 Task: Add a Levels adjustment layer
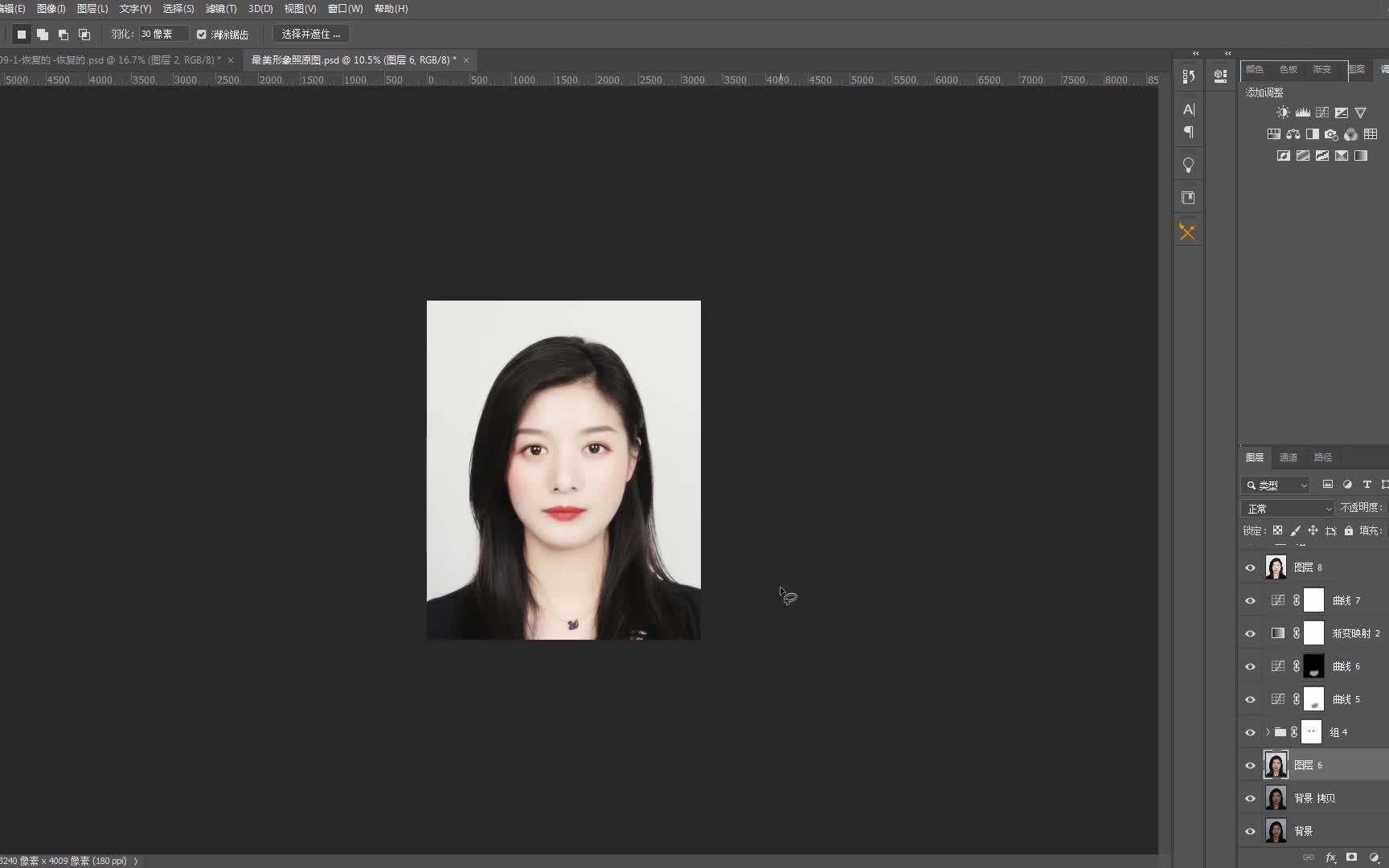1302,113
